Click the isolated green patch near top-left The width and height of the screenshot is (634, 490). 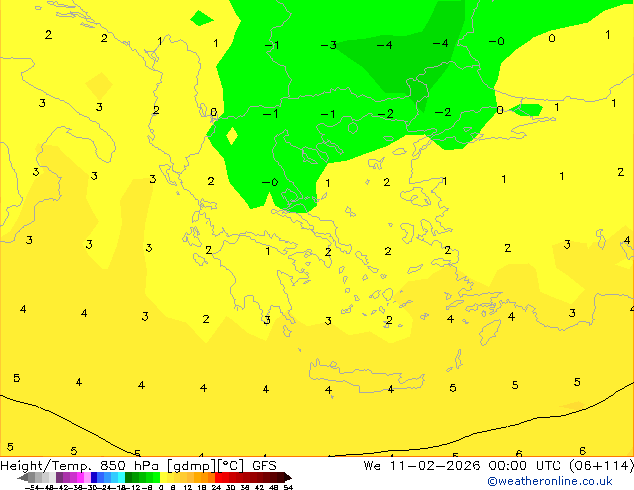[201, 18]
